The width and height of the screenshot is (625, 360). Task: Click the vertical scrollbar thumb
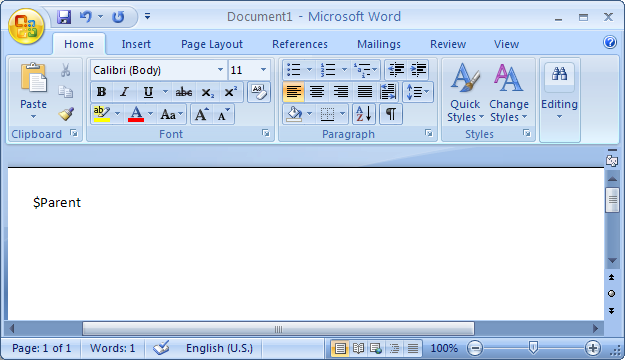point(612,199)
